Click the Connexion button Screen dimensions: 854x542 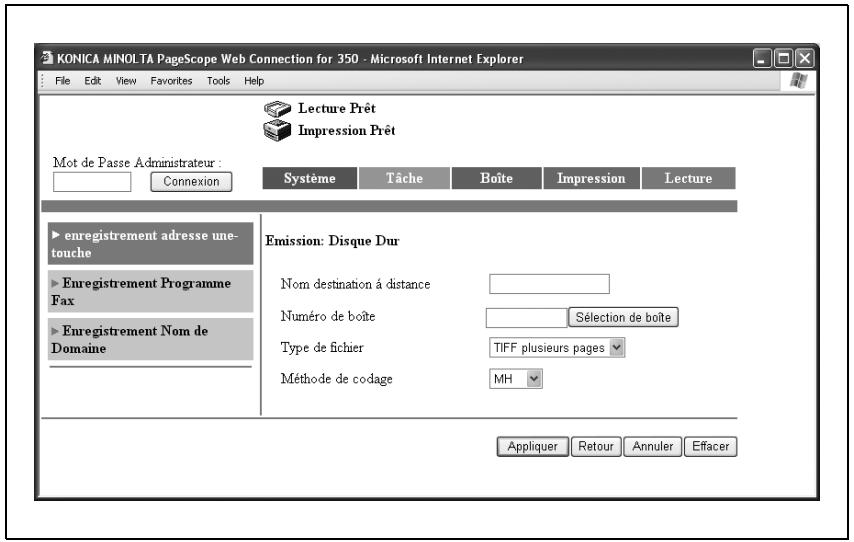(191, 182)
